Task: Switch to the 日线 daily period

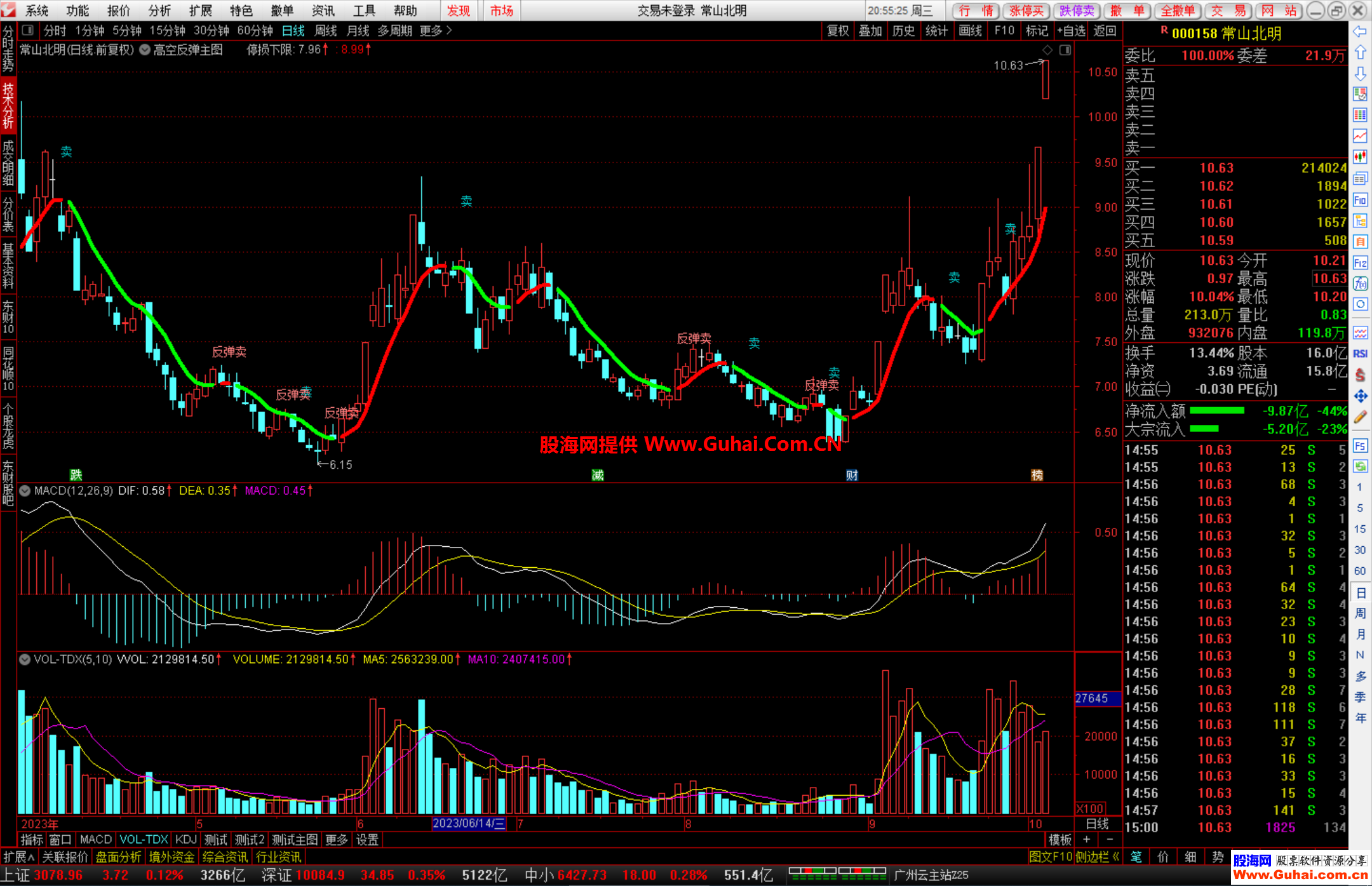Action: pos(293,30)
